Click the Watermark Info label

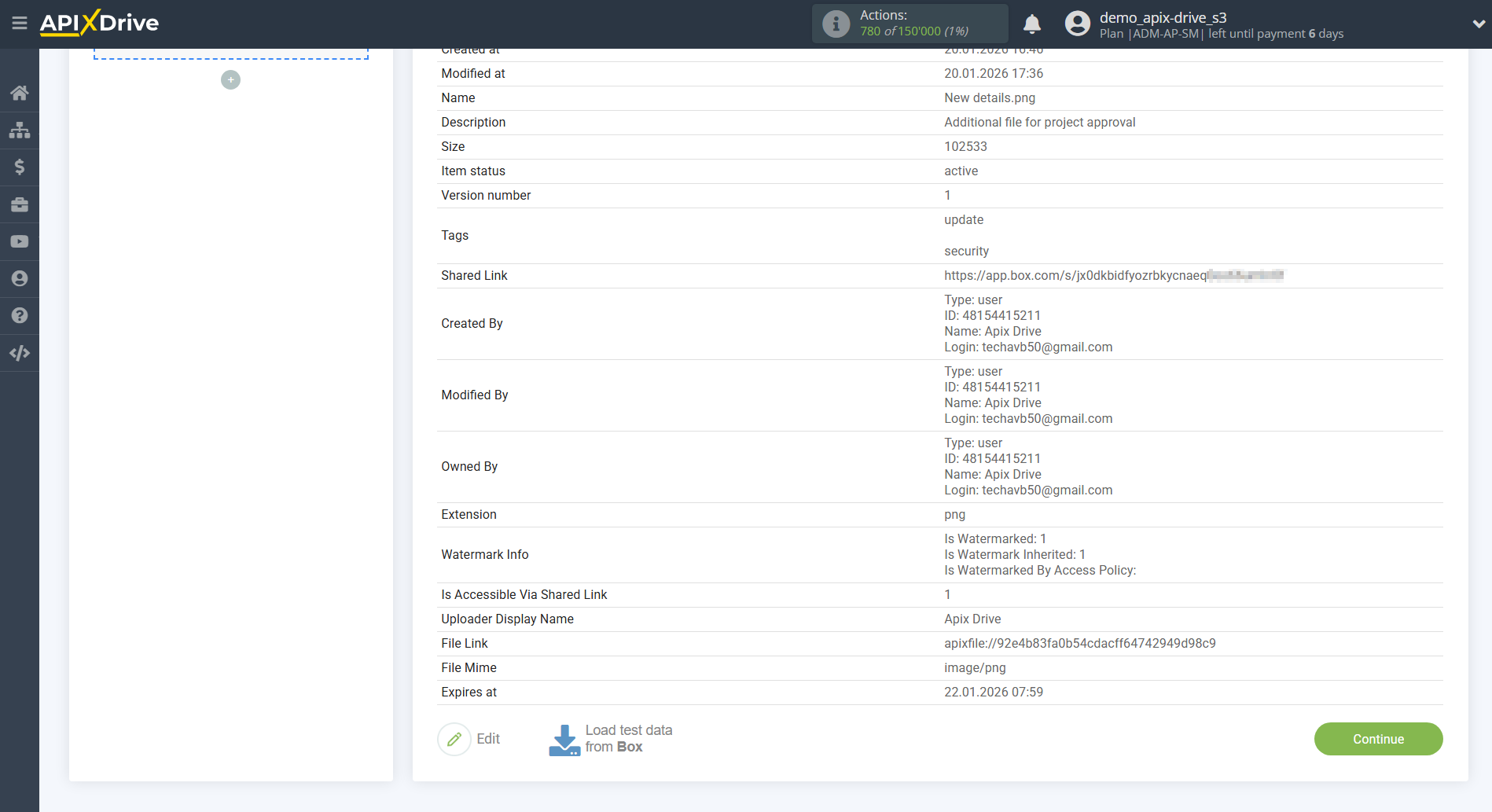[485, 554]
